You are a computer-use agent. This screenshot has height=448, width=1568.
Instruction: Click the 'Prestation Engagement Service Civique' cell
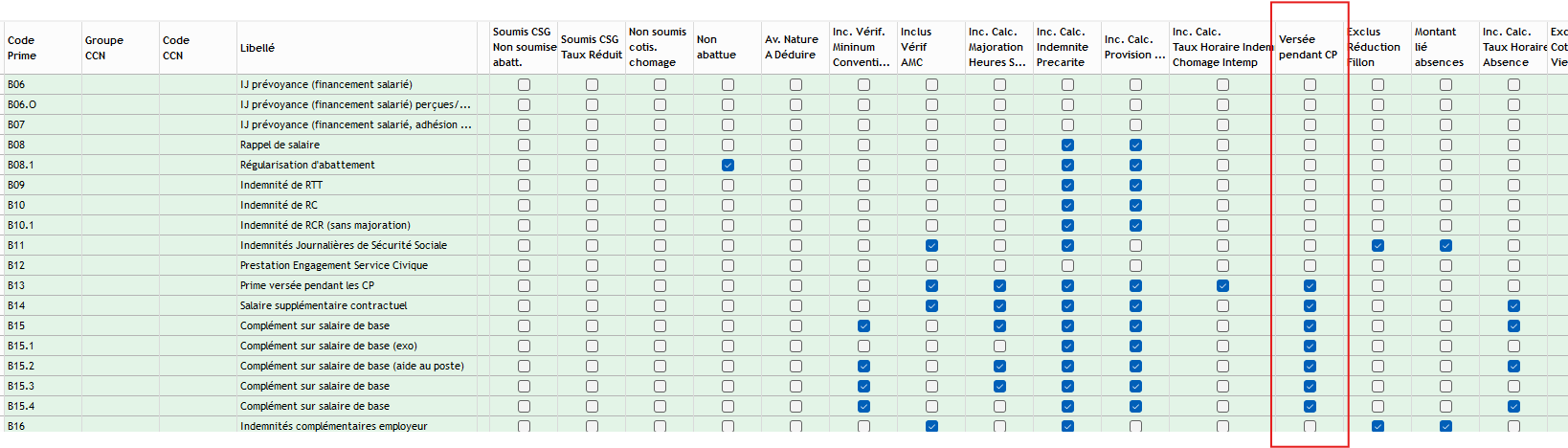[333, 265]
